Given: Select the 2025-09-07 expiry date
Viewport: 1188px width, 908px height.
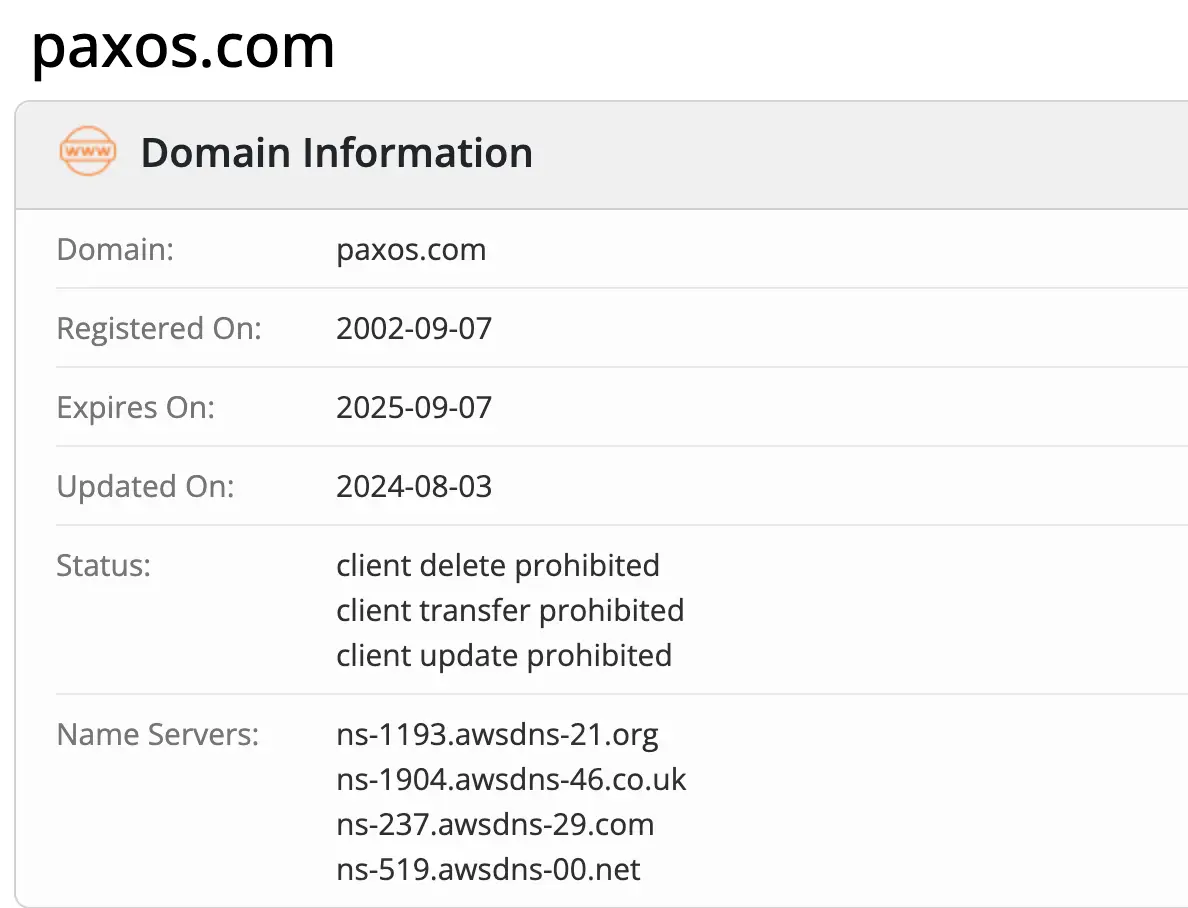Looking at the screenshot, I should (x=414, y=408).
